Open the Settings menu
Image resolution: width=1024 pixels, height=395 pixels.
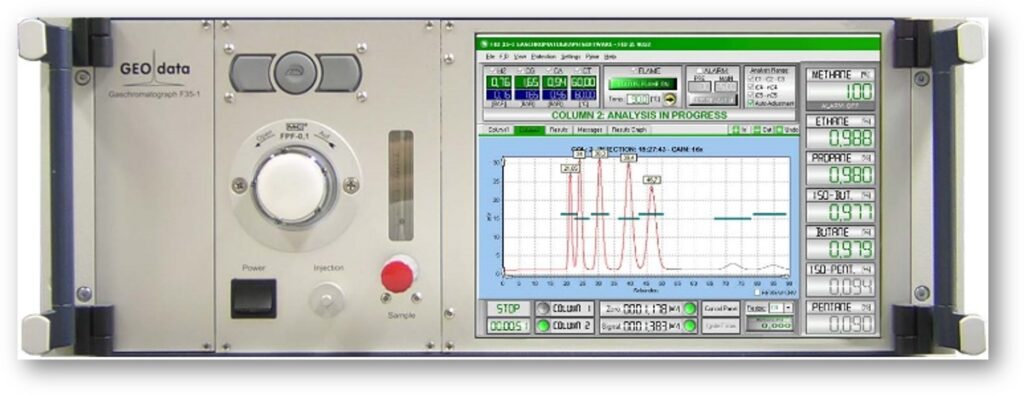[x=570, y=57]
